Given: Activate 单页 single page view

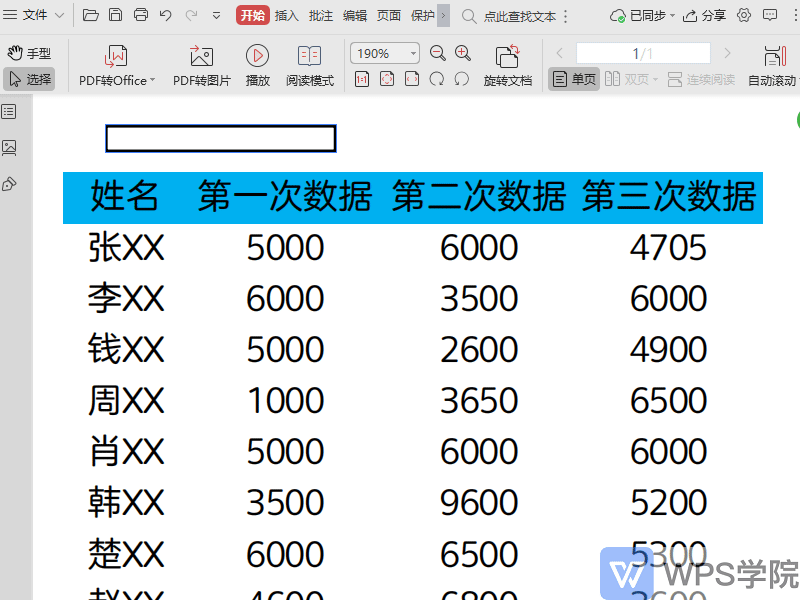Looking at the screenshot, I should click(573, 79).
